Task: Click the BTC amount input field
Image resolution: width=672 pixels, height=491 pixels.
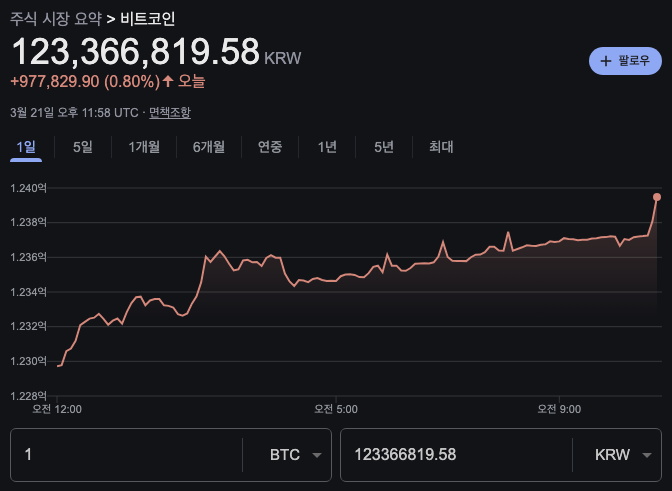Action: [126, 455]
